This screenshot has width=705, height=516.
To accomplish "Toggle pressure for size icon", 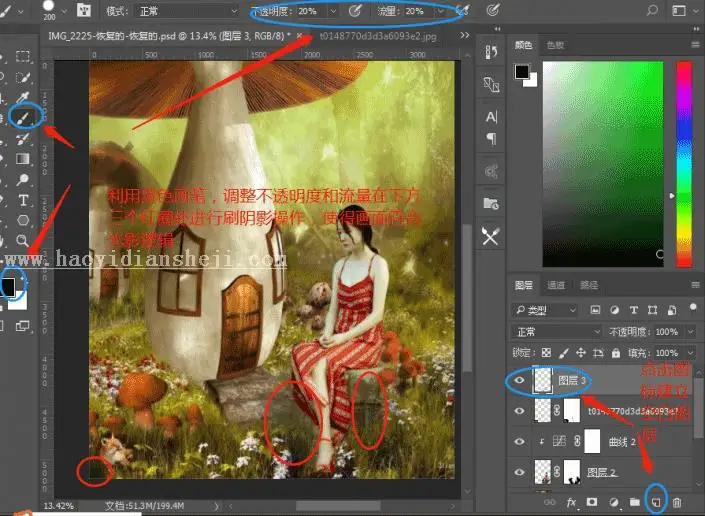I will point(493,10).
